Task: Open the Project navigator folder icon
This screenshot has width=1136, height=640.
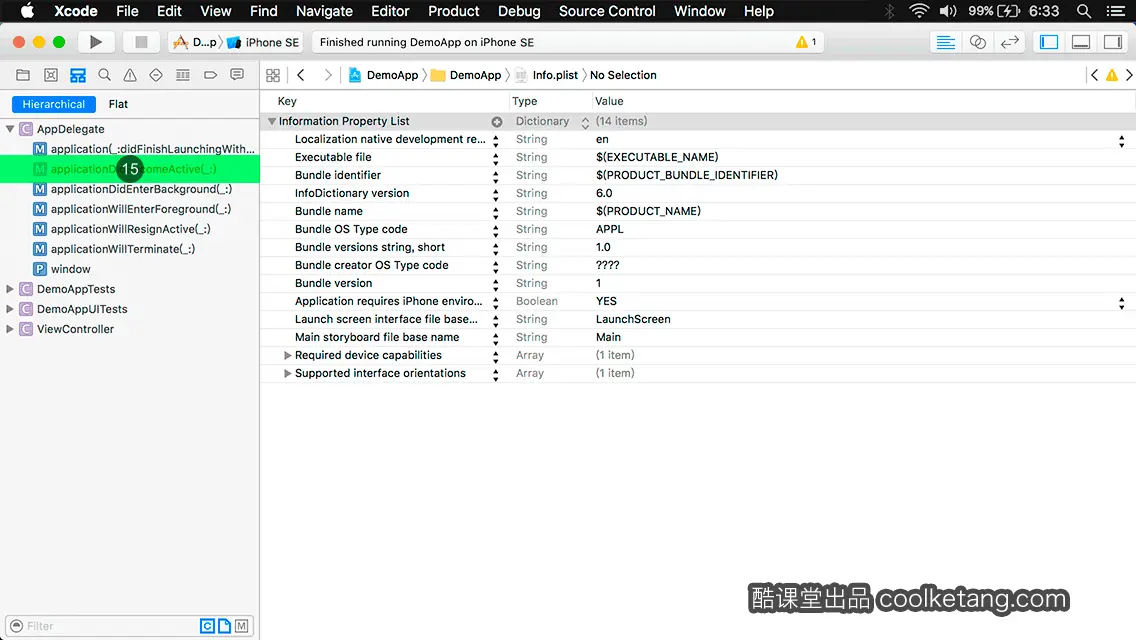Action: point(23,75)
